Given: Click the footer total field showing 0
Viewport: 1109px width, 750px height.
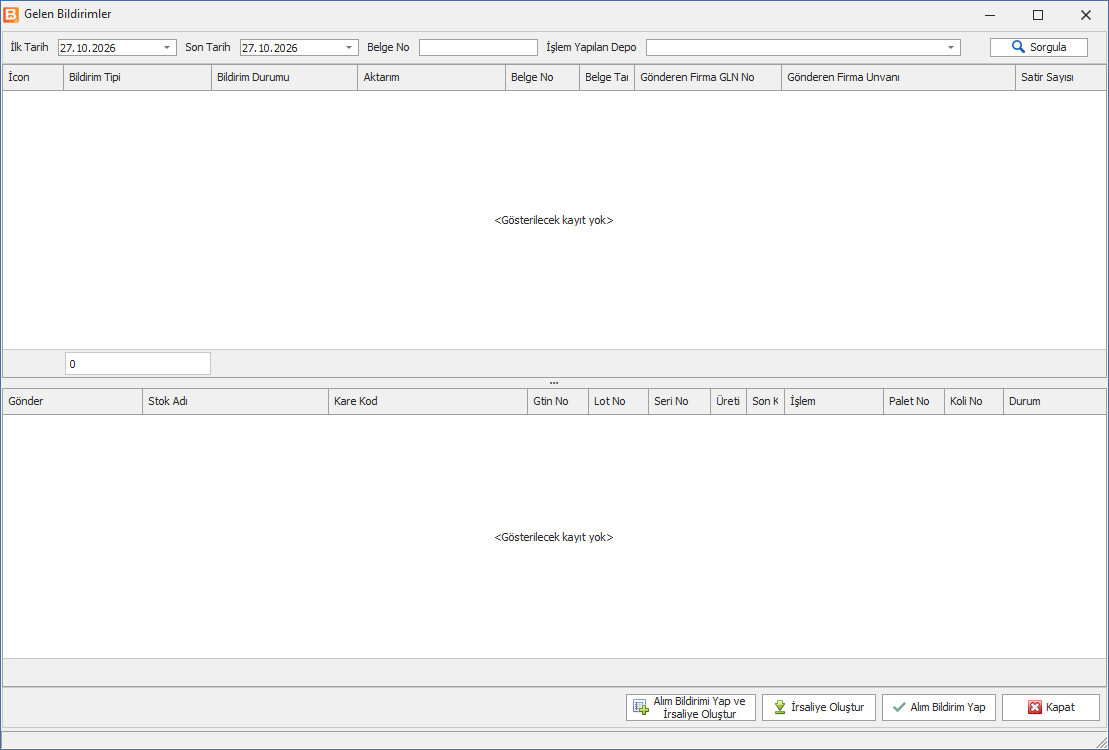Looking at the screenshot, I should click(x=138, y=364).
